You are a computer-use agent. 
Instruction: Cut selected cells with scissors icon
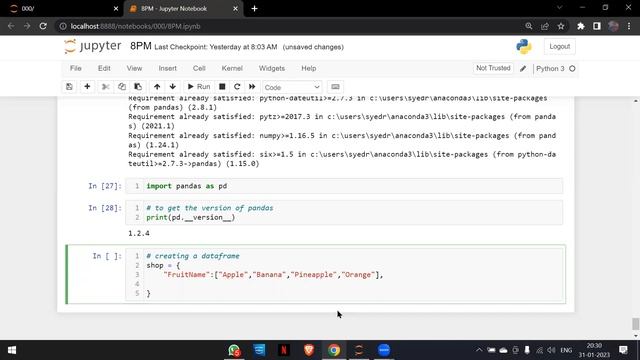(x=105, y=87)
